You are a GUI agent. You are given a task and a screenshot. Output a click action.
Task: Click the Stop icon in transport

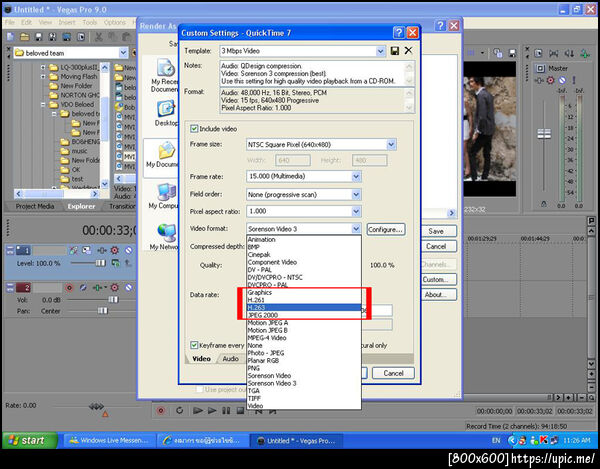(x=240, y=410)
